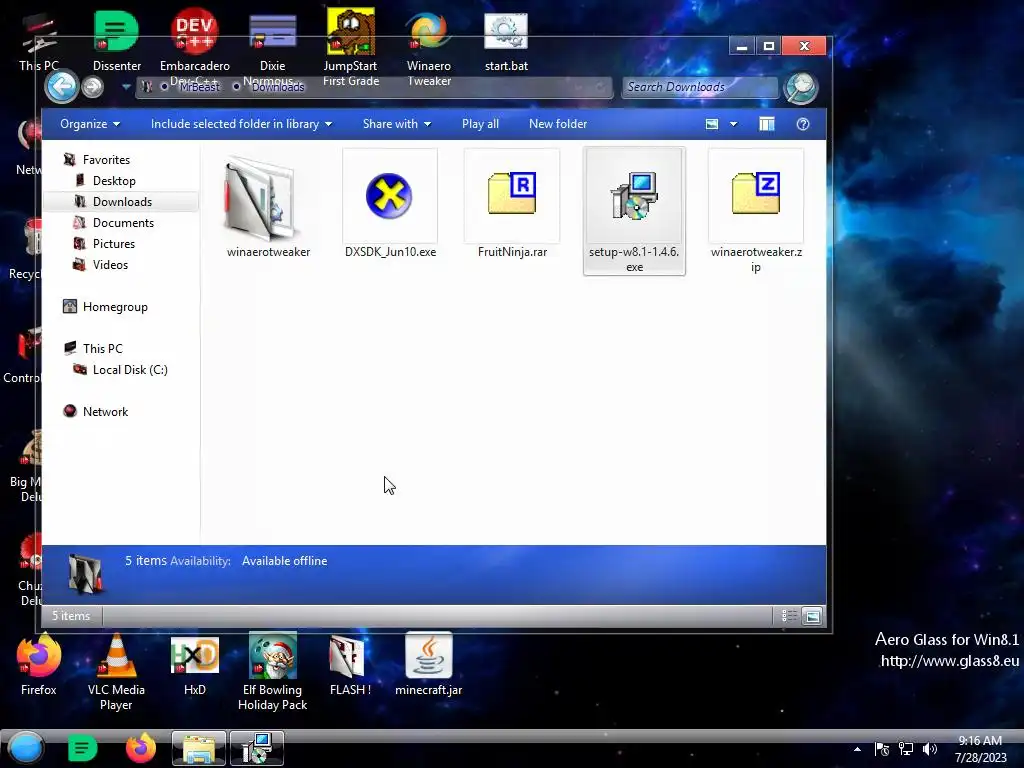The image size is (1024, 768).
Task: Select the minecraft.jar desktop icon
Action: pos(428,665)
